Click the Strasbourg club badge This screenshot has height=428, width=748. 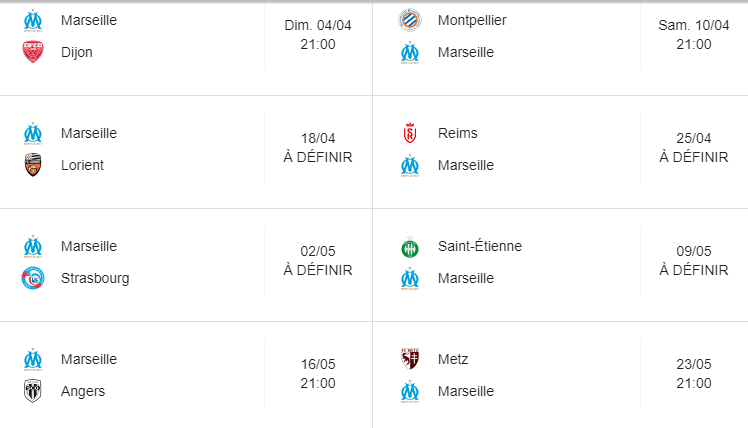33,278
